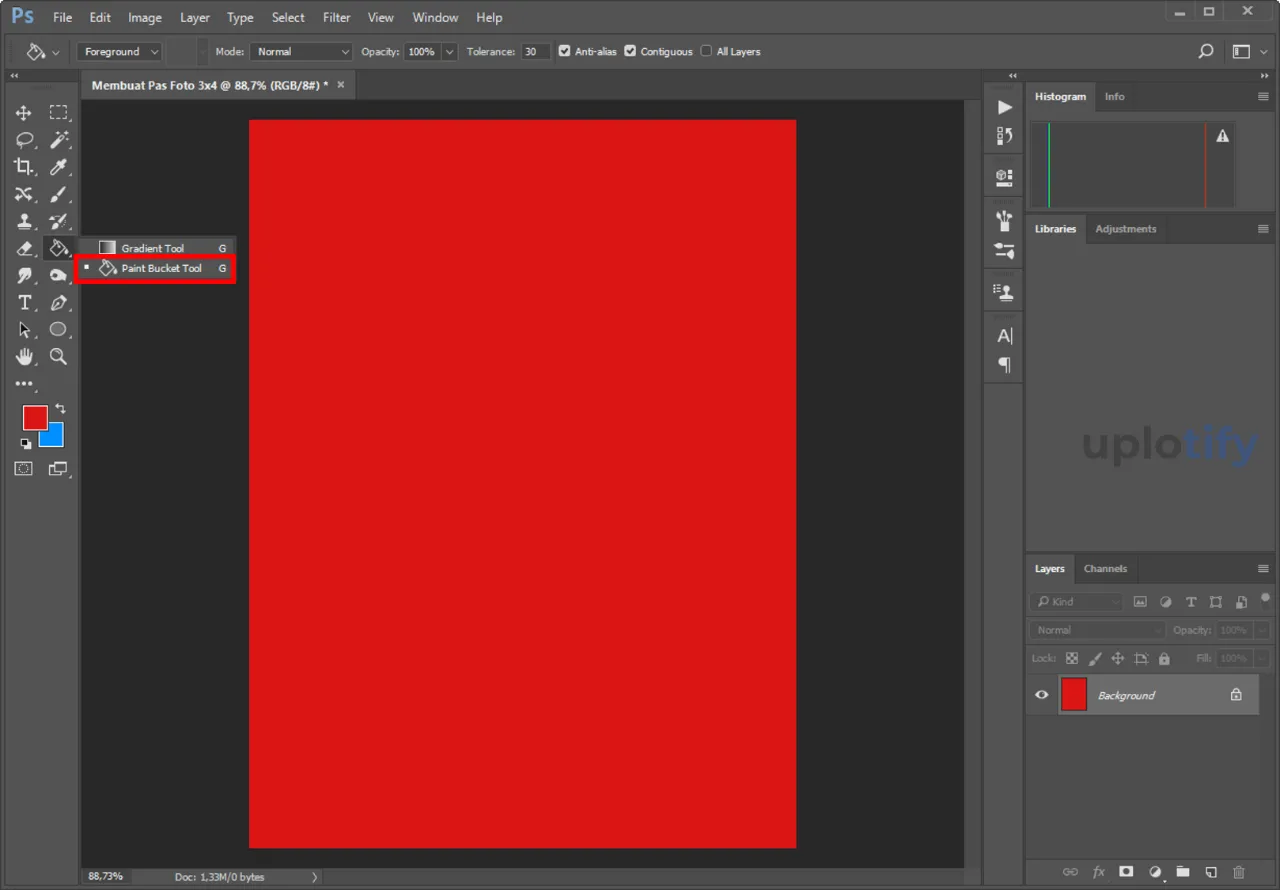Select the Hand tool

[24, 356]
